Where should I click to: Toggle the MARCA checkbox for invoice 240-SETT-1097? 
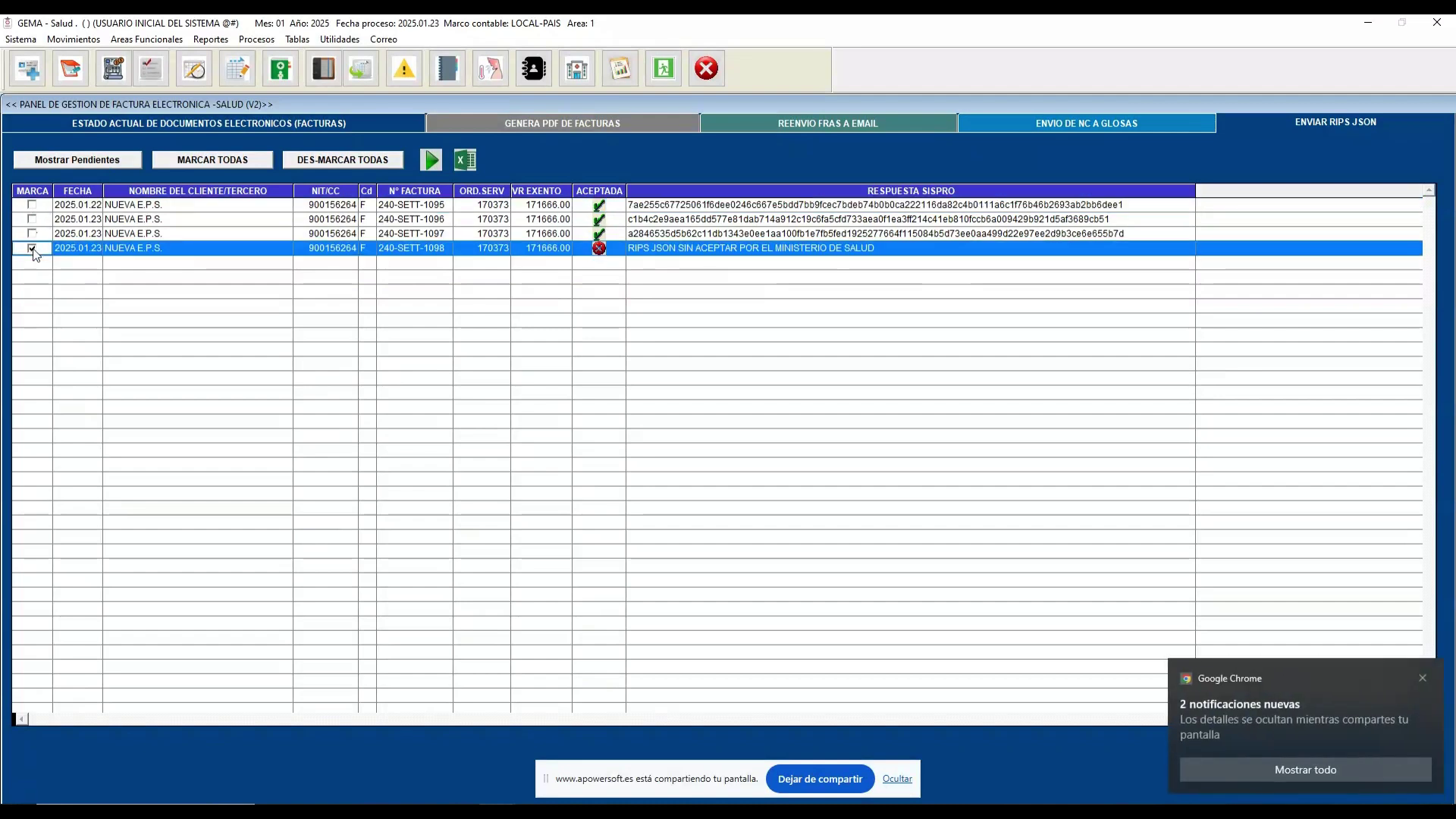point(32,234)
